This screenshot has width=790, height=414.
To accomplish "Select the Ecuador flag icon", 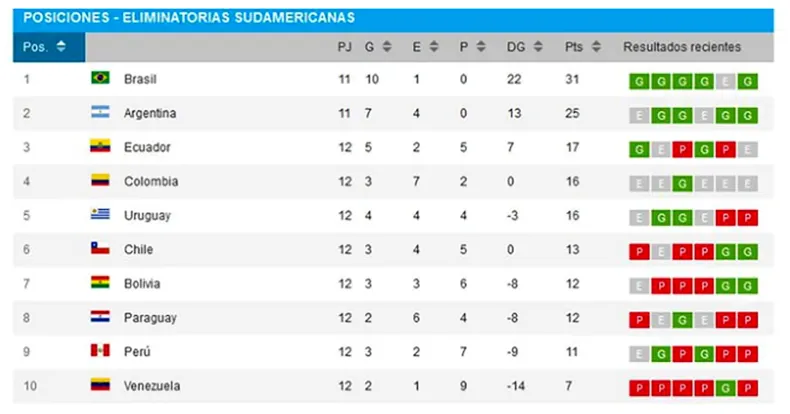I will tap(100, 146).
